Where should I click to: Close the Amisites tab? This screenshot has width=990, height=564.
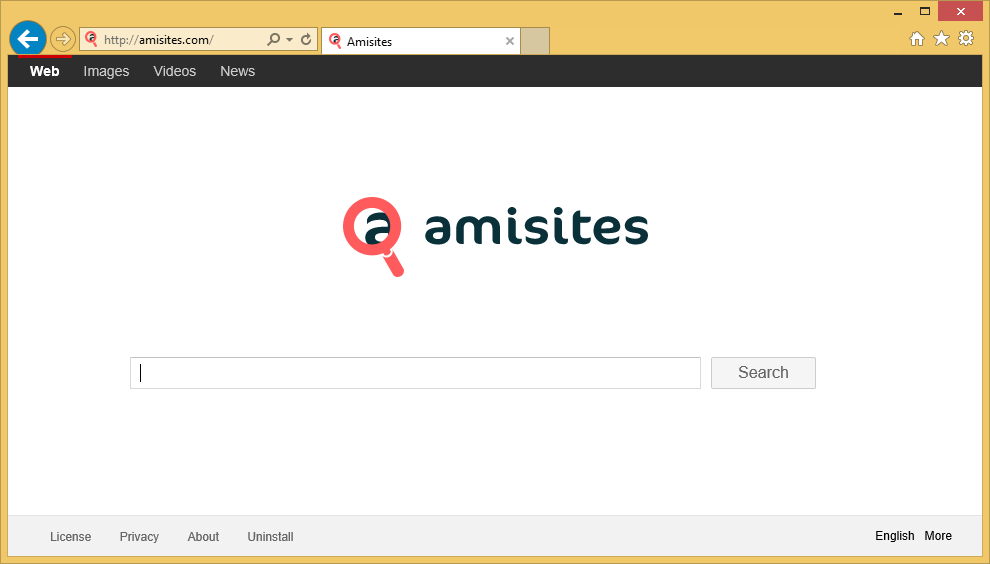click(509, 41)
